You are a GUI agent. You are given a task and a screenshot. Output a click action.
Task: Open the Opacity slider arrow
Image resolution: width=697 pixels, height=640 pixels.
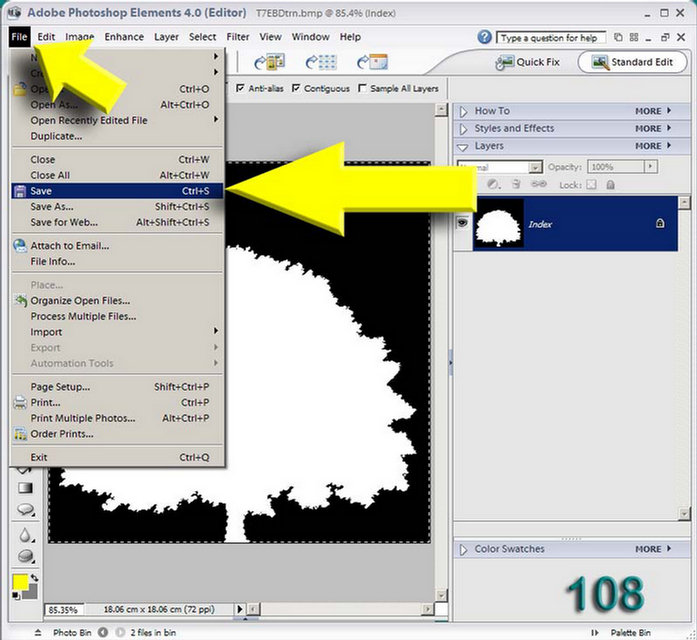tap(650, 167)
